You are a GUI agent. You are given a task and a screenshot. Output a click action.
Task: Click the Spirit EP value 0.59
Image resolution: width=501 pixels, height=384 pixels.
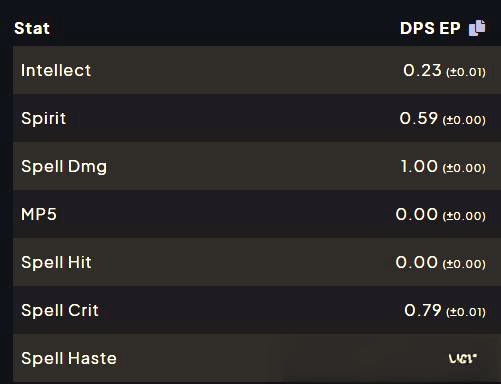pos(418,118)
